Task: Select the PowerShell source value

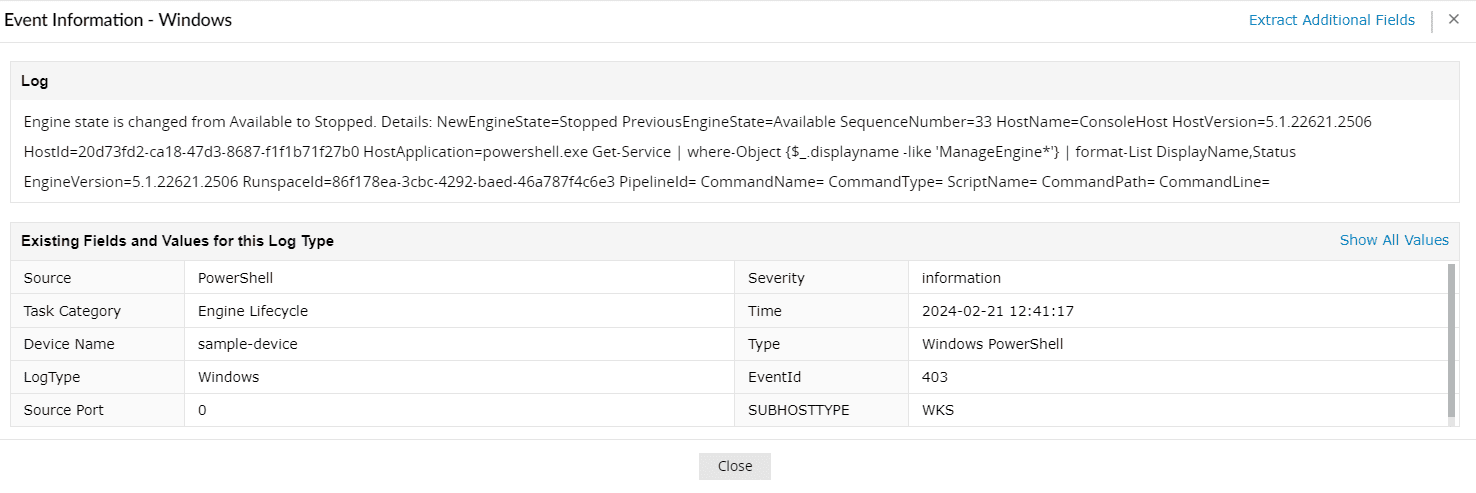Action: [235, 278]
